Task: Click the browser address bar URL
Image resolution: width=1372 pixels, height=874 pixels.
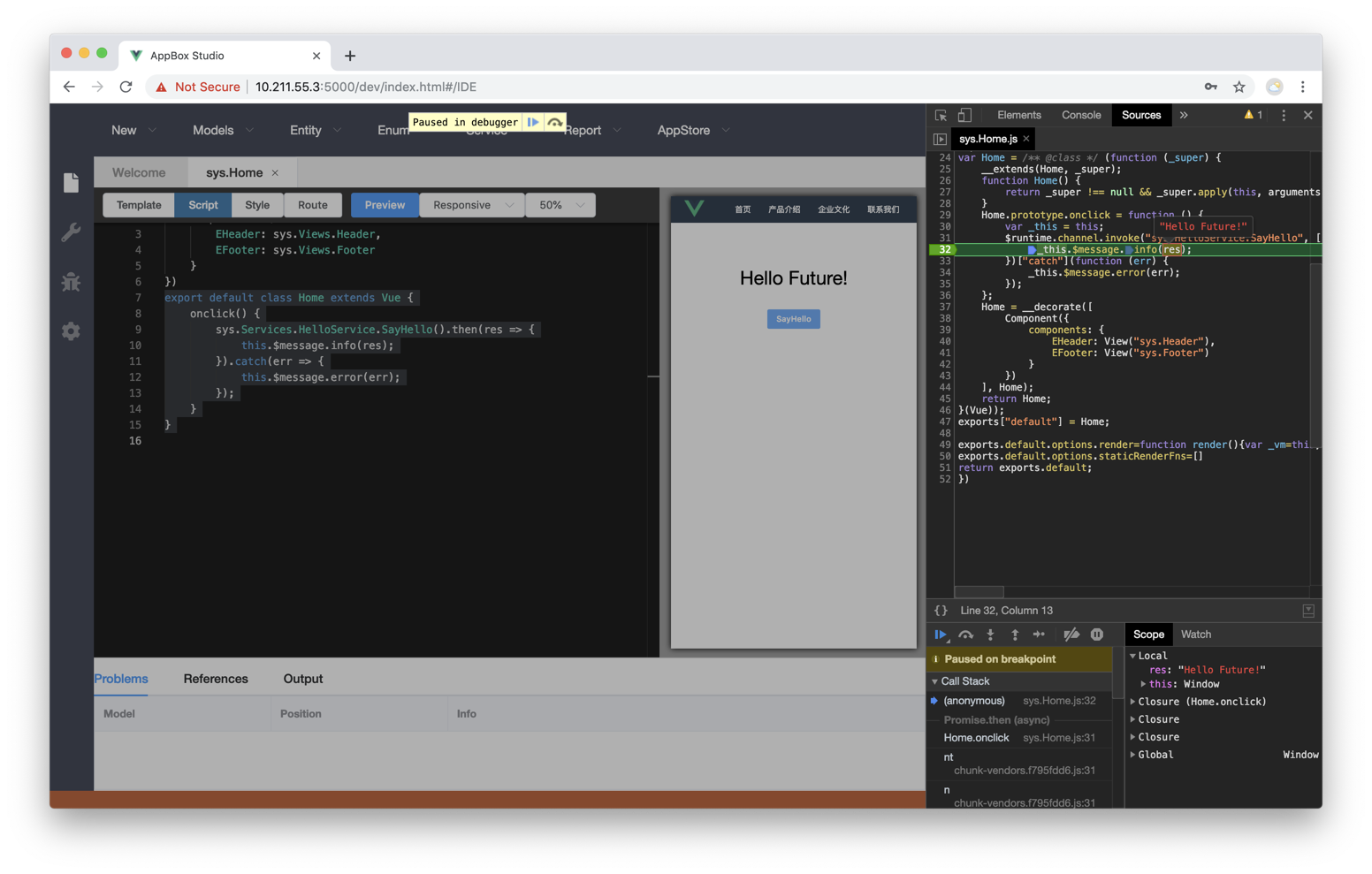Action: [366, 87]
